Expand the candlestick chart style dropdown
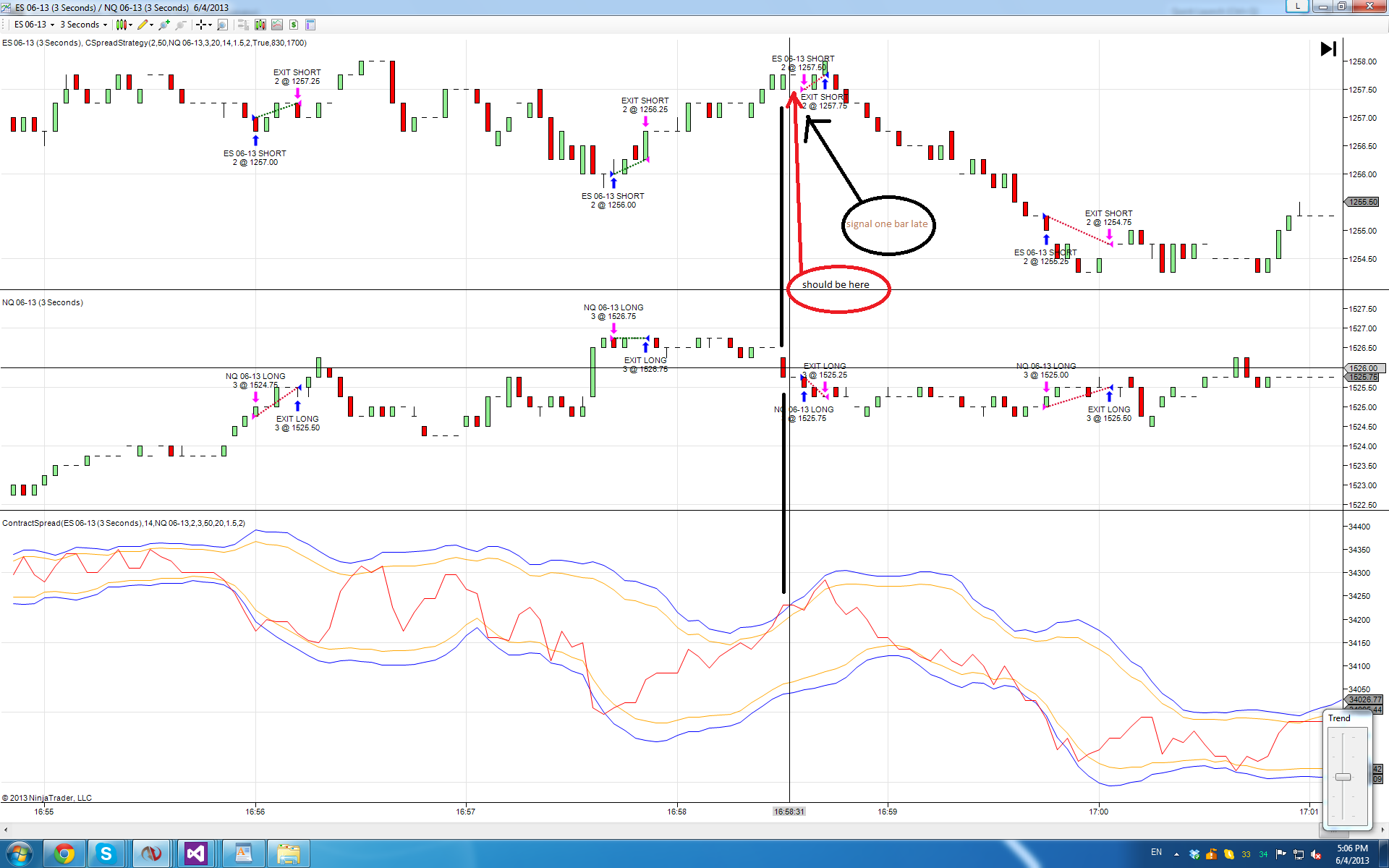This screenshot has height=868, width=1389. (x=124, y=25)
